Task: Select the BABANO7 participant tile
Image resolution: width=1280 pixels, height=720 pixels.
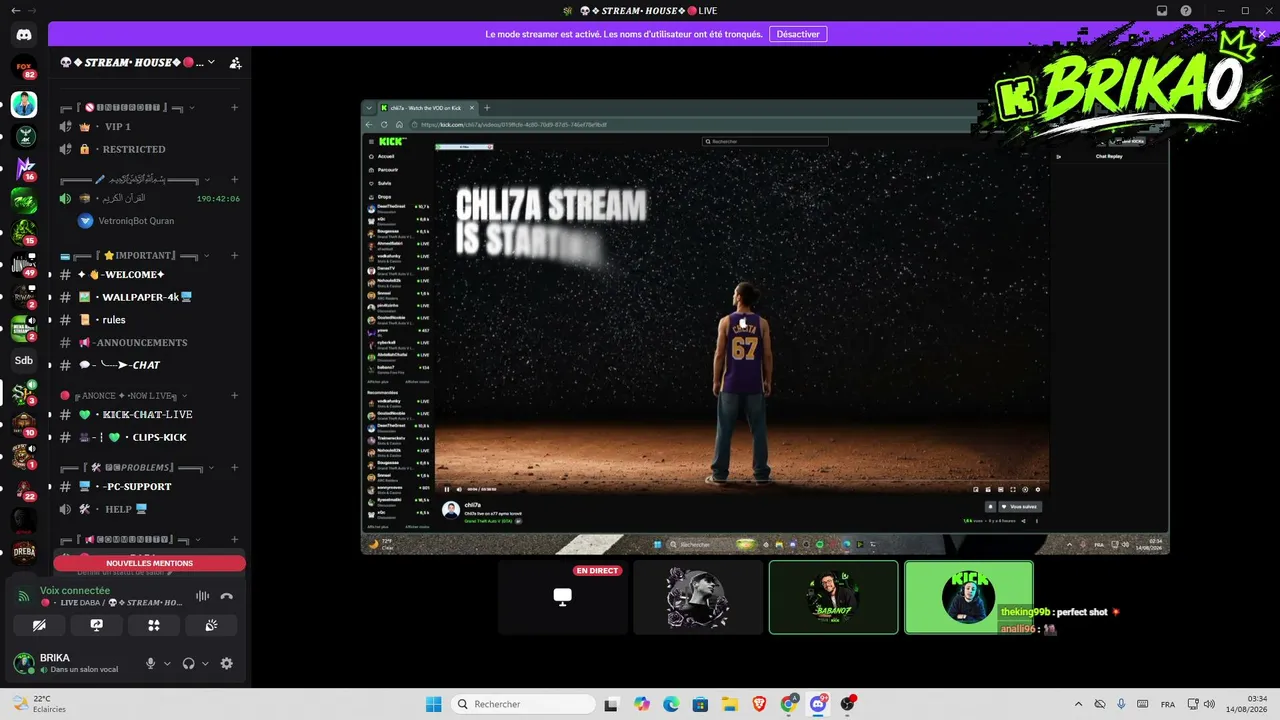Action: click(833, 597)
